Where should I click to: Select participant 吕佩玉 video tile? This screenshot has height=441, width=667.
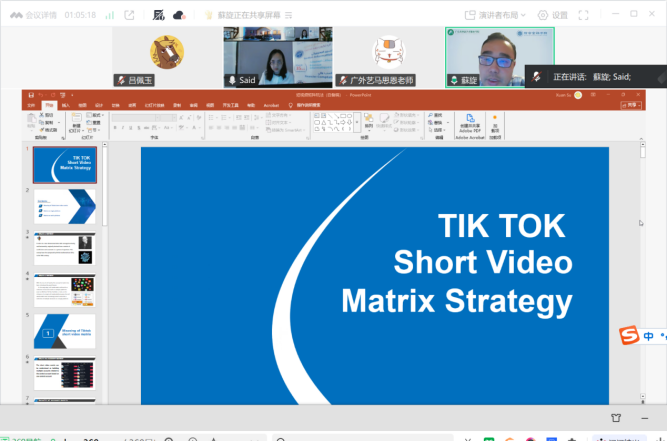tap(167, 57)
